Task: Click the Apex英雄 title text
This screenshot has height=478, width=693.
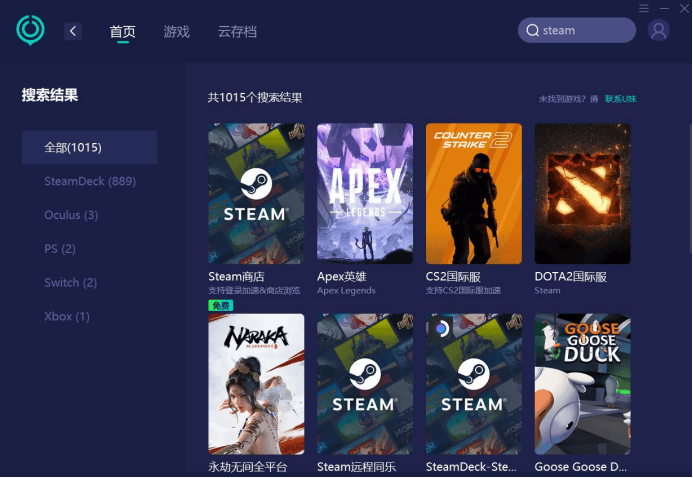Action: (342, 277)
